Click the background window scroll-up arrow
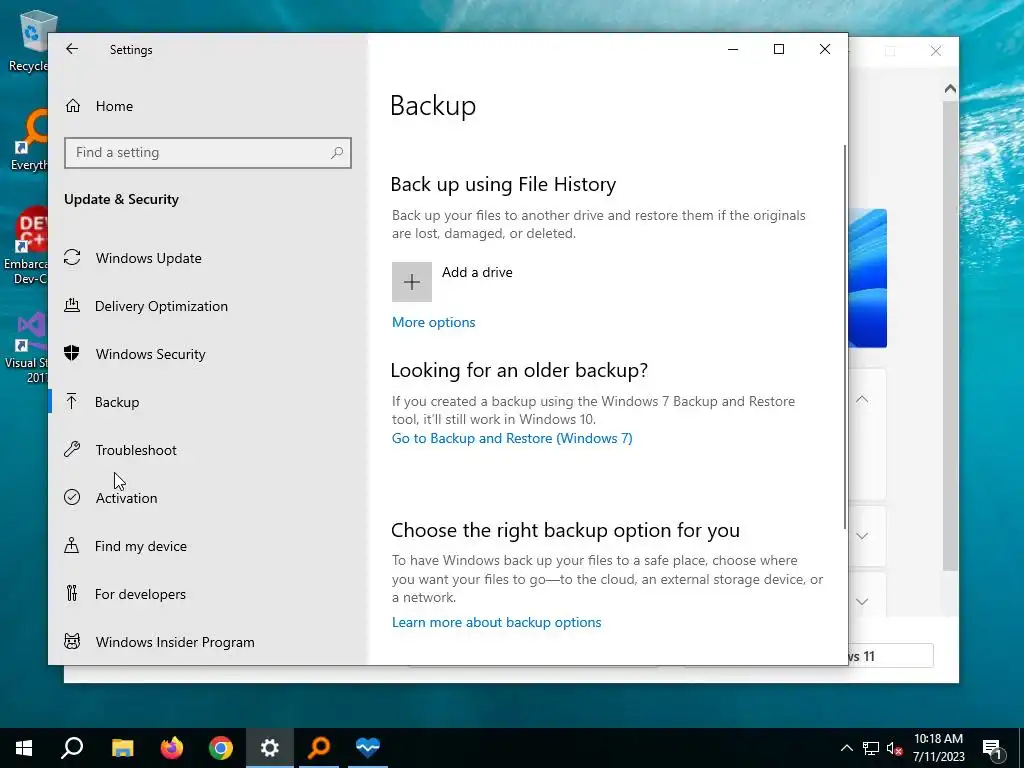The image size is (1024, 768). 950,88
